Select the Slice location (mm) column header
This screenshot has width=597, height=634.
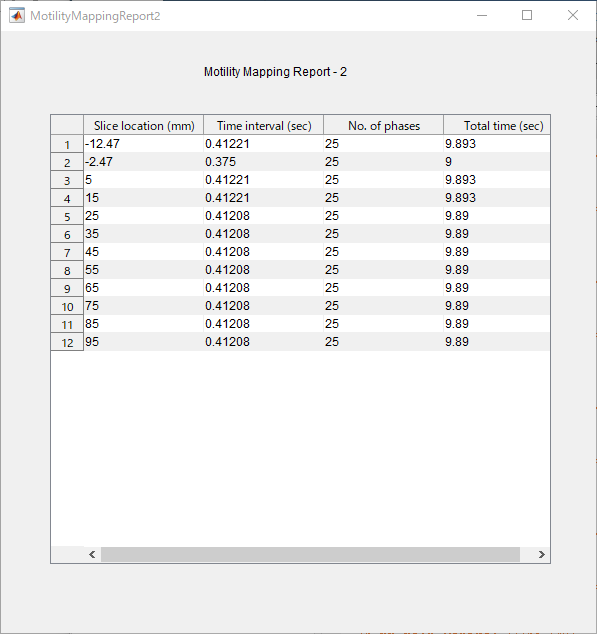[144, 125]
